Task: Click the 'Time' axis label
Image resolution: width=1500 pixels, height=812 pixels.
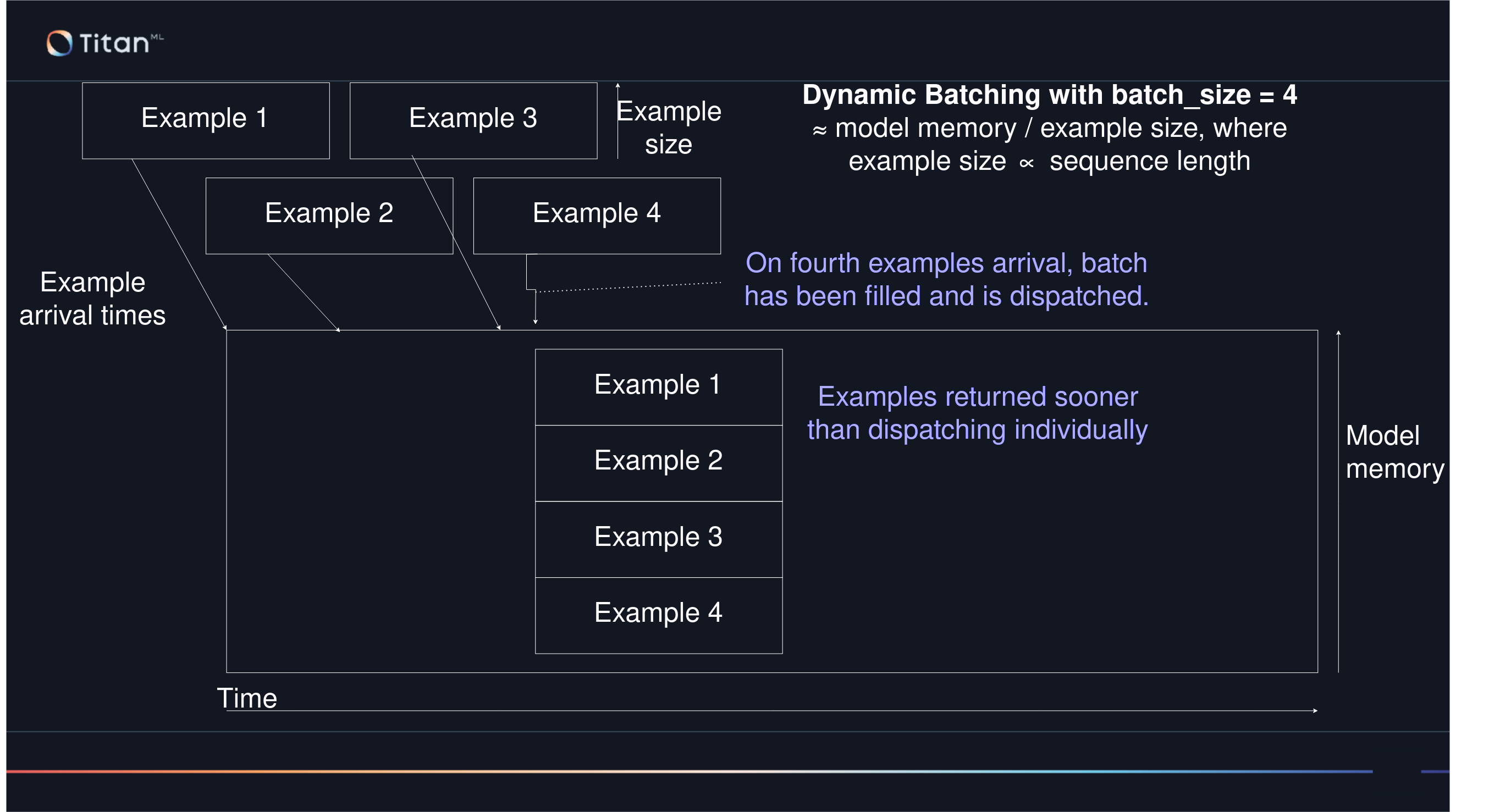Action: pyautogui.click(x=247, y=698)
